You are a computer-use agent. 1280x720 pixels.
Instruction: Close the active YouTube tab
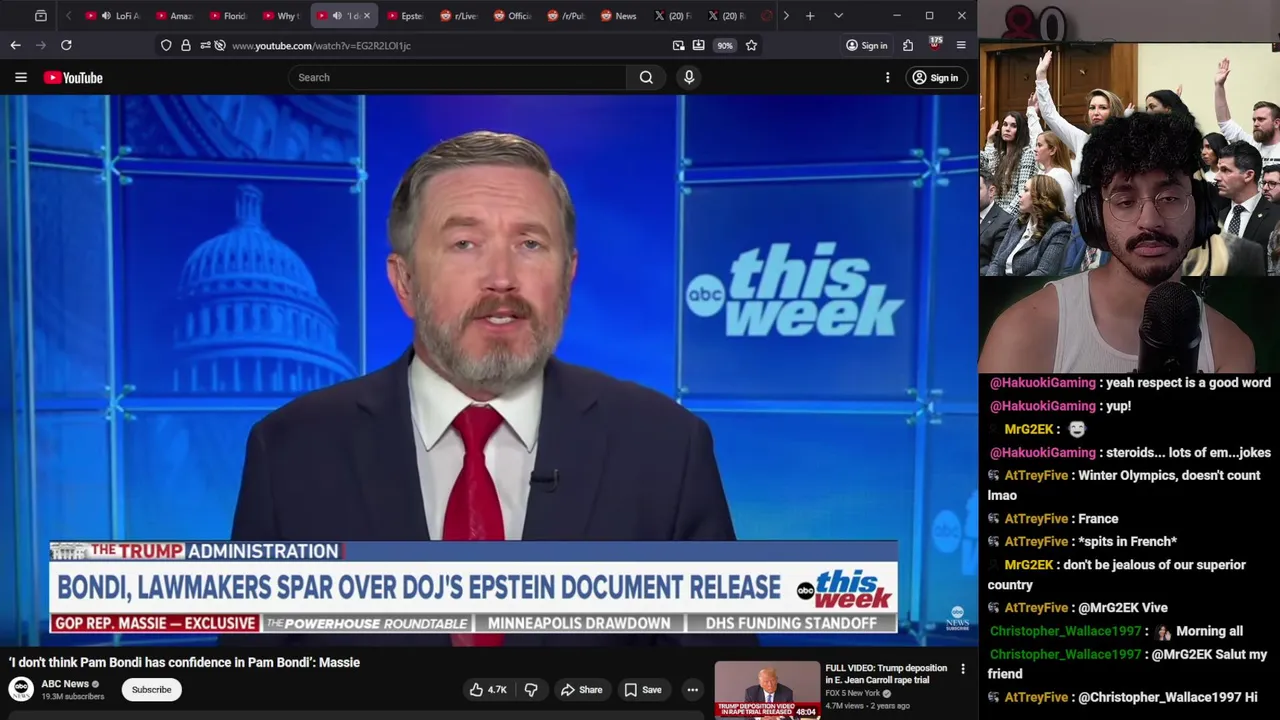tap(366, 16)
